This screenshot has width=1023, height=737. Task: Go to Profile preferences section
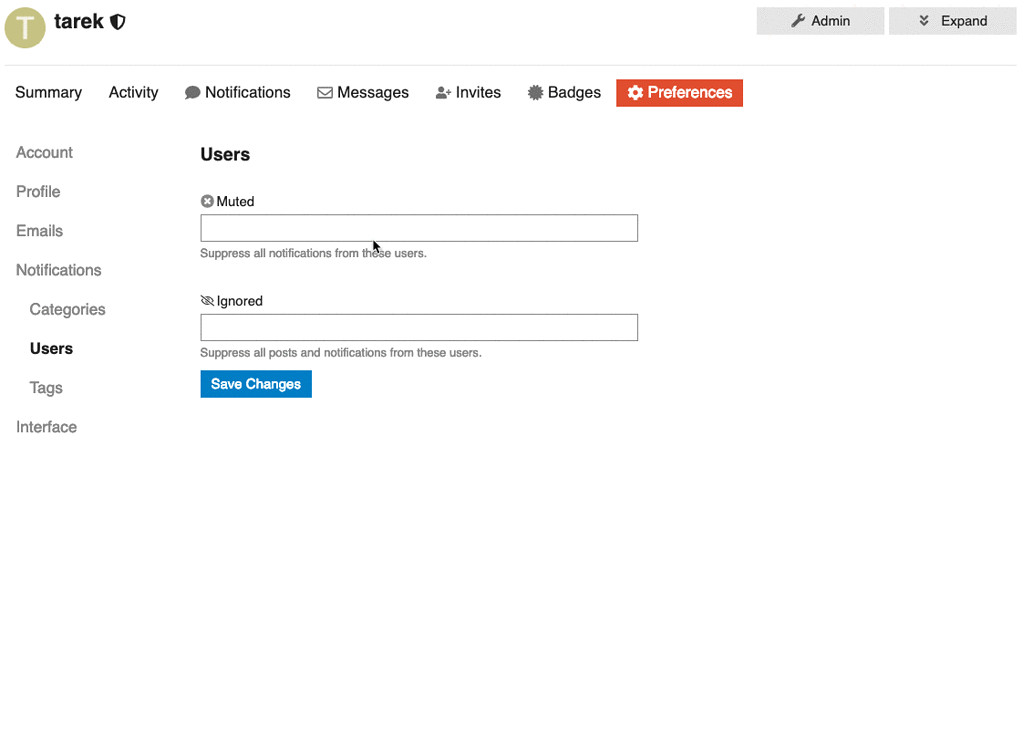click(x=38, y=192)
